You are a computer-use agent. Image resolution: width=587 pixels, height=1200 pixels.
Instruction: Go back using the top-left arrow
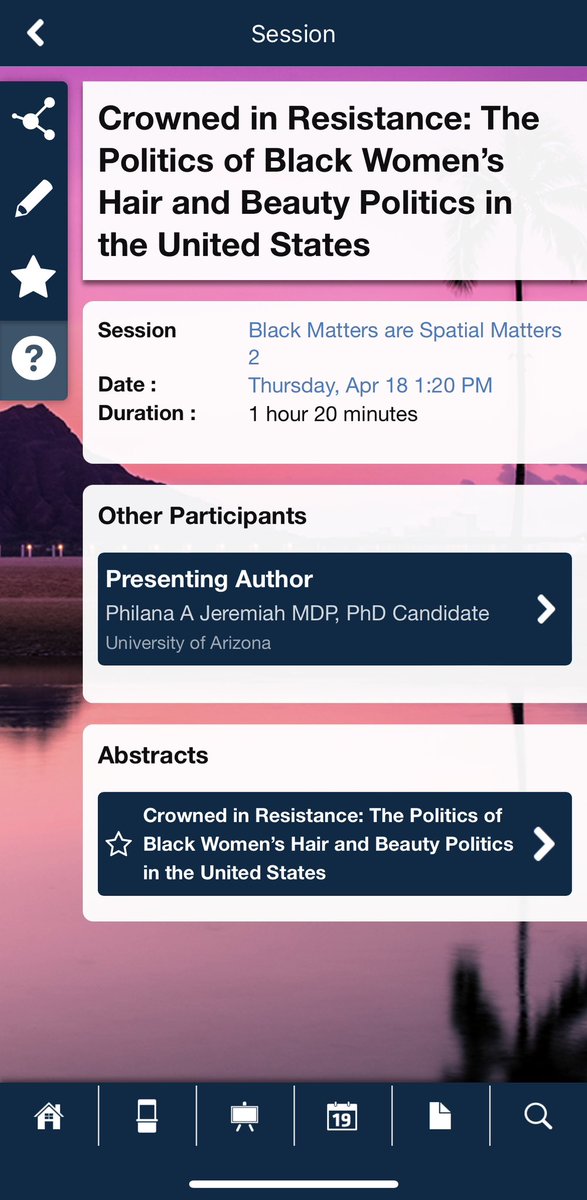[x=36, y=33]
